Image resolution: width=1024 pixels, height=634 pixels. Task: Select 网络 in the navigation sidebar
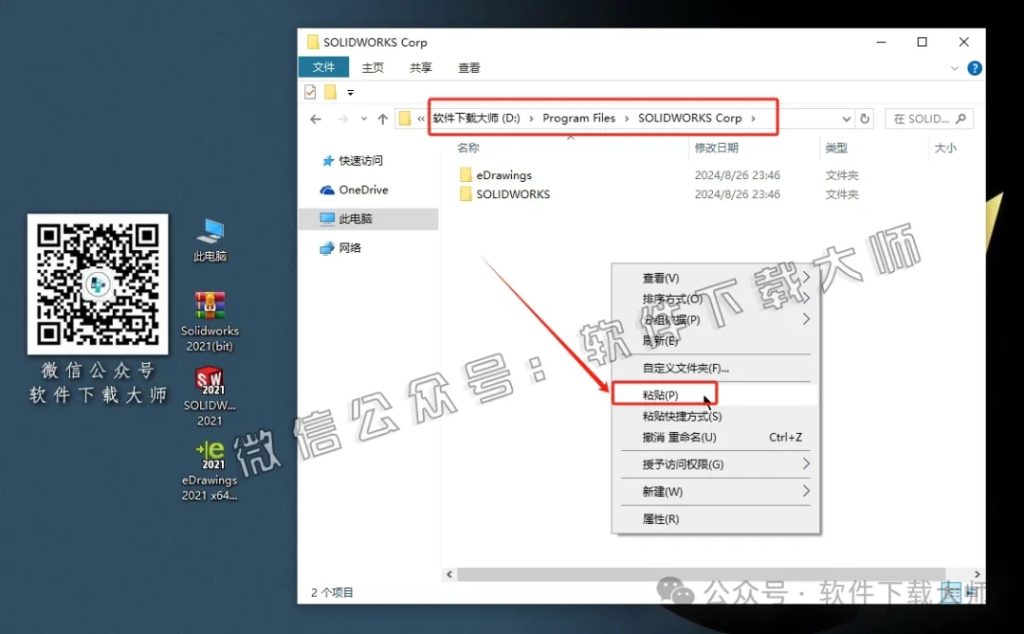(x=352, y=247)
